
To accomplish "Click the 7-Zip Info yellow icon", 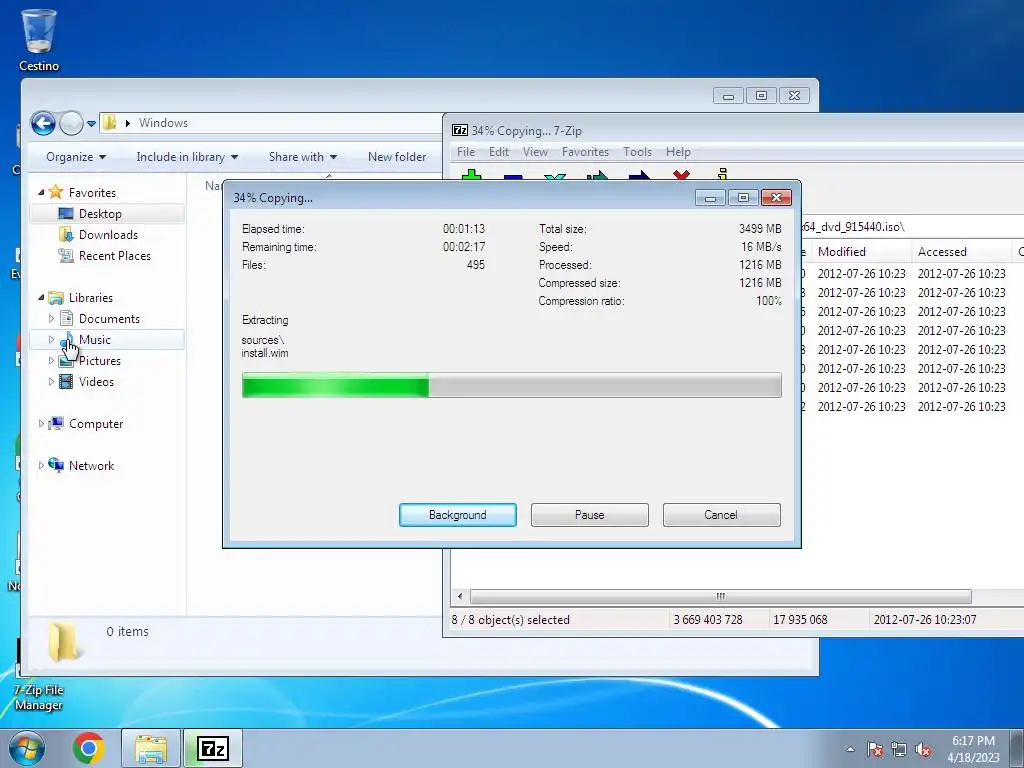I will pos(722,174).
